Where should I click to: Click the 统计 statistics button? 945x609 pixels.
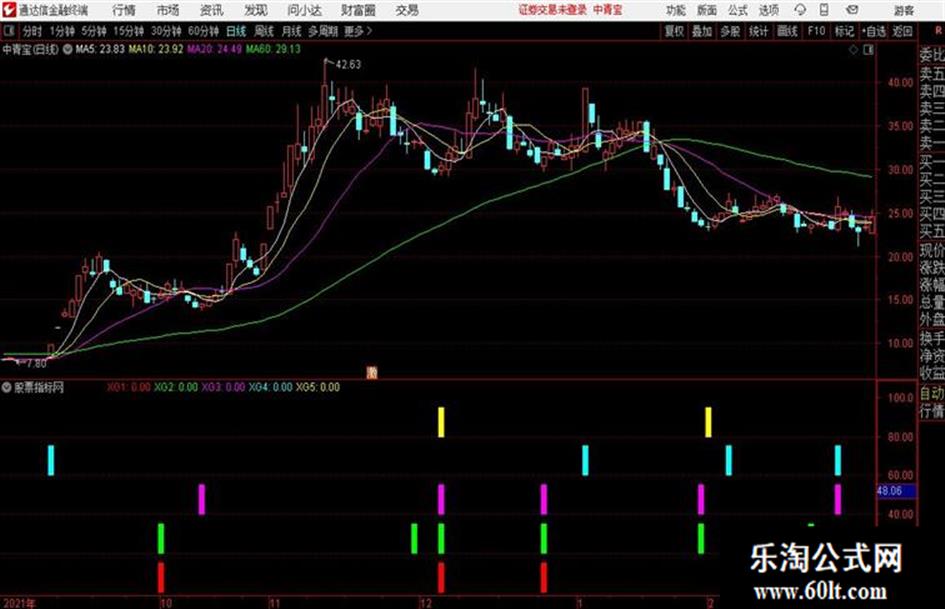759,31
